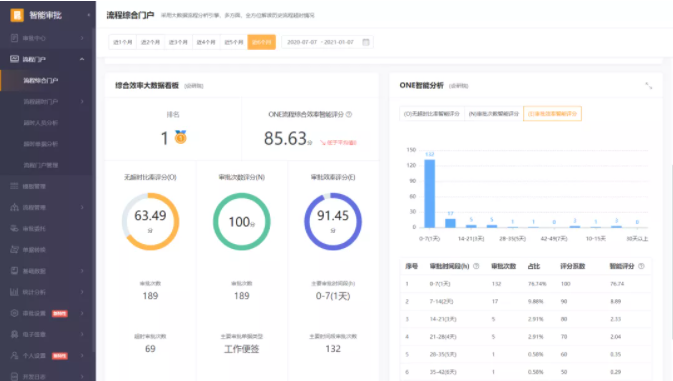Expand the 流程超时门户 submenu chevron

[82, 101]
